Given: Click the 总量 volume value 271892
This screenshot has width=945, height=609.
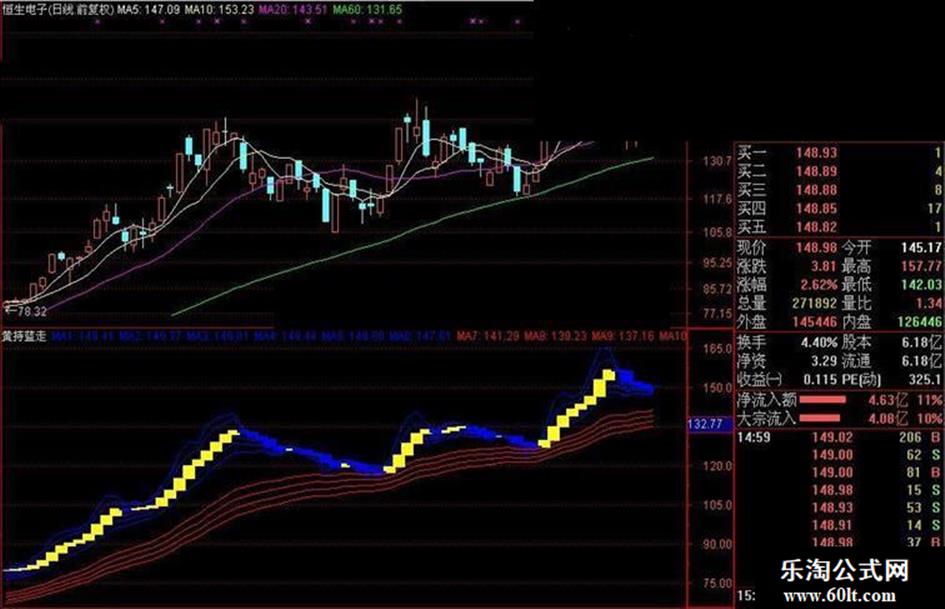Looking at the screenshot, I should (x=814, y=303).
